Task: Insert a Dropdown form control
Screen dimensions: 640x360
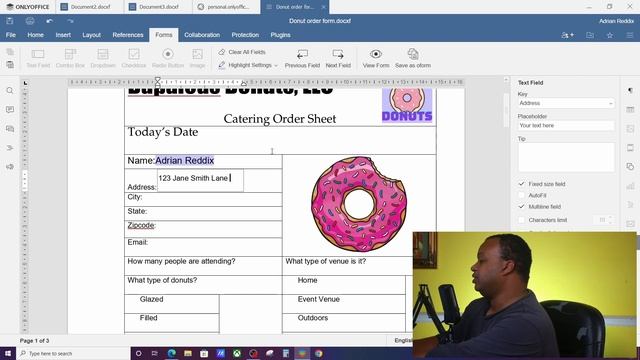Action: [x=103, y=58]
